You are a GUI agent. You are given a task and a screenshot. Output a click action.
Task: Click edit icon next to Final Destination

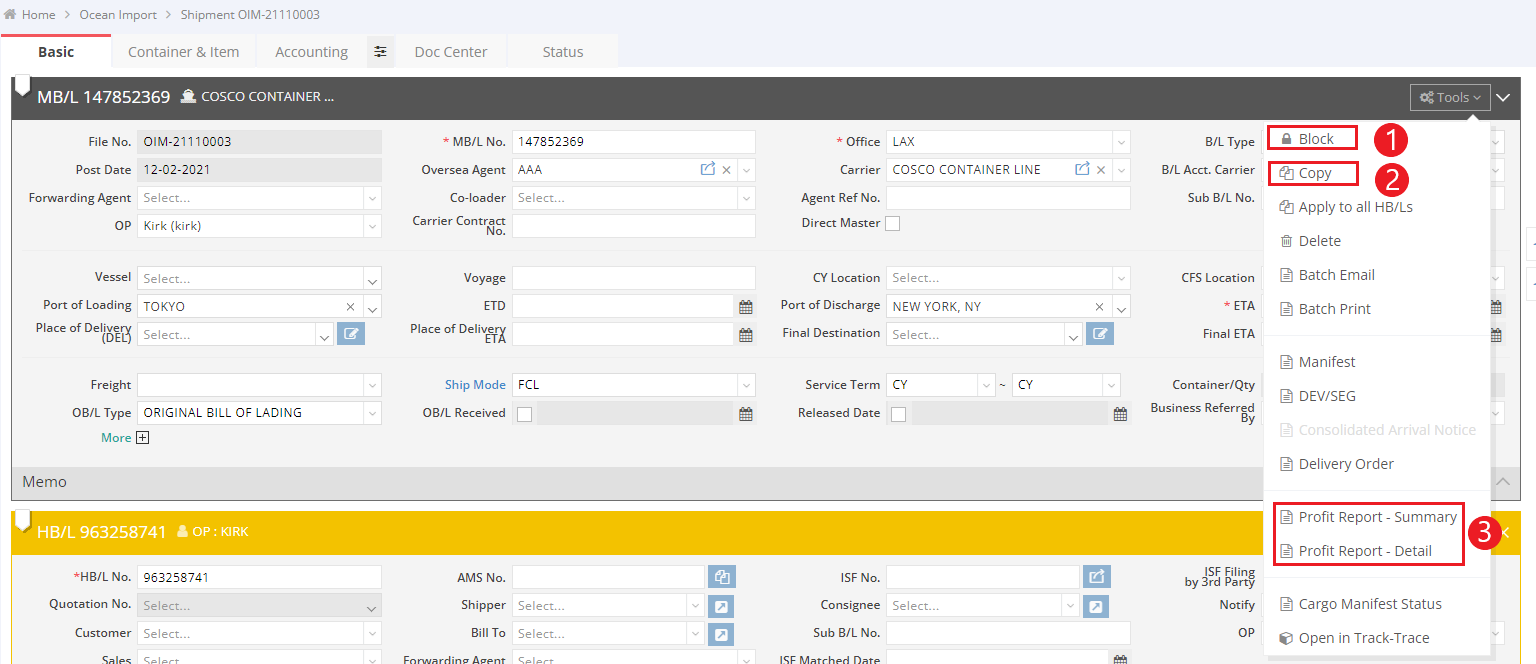click(x=1100, y=334)
